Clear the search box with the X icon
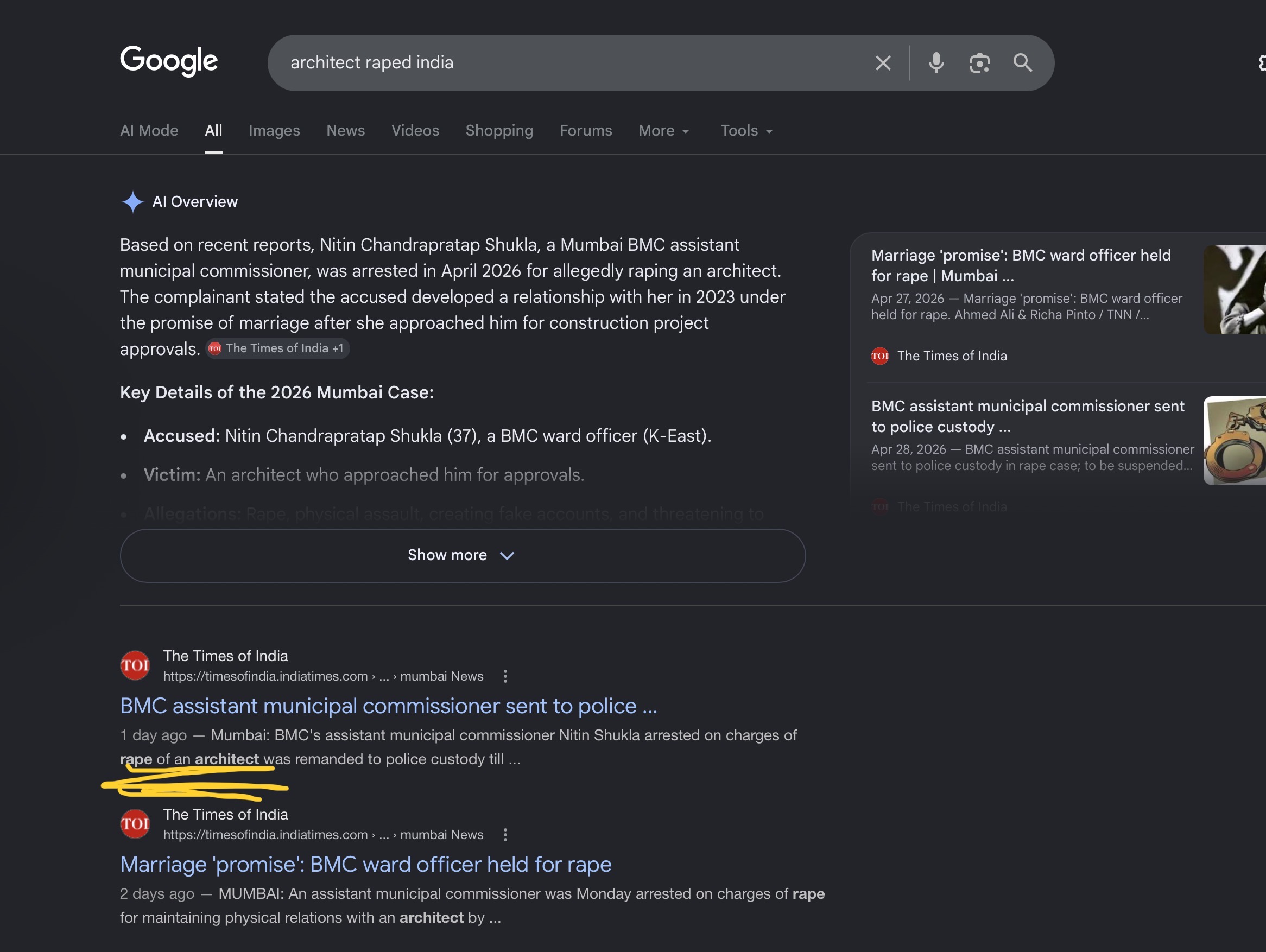The height and width of the screenshot is (952, 1266). click(x=883, y=63)
